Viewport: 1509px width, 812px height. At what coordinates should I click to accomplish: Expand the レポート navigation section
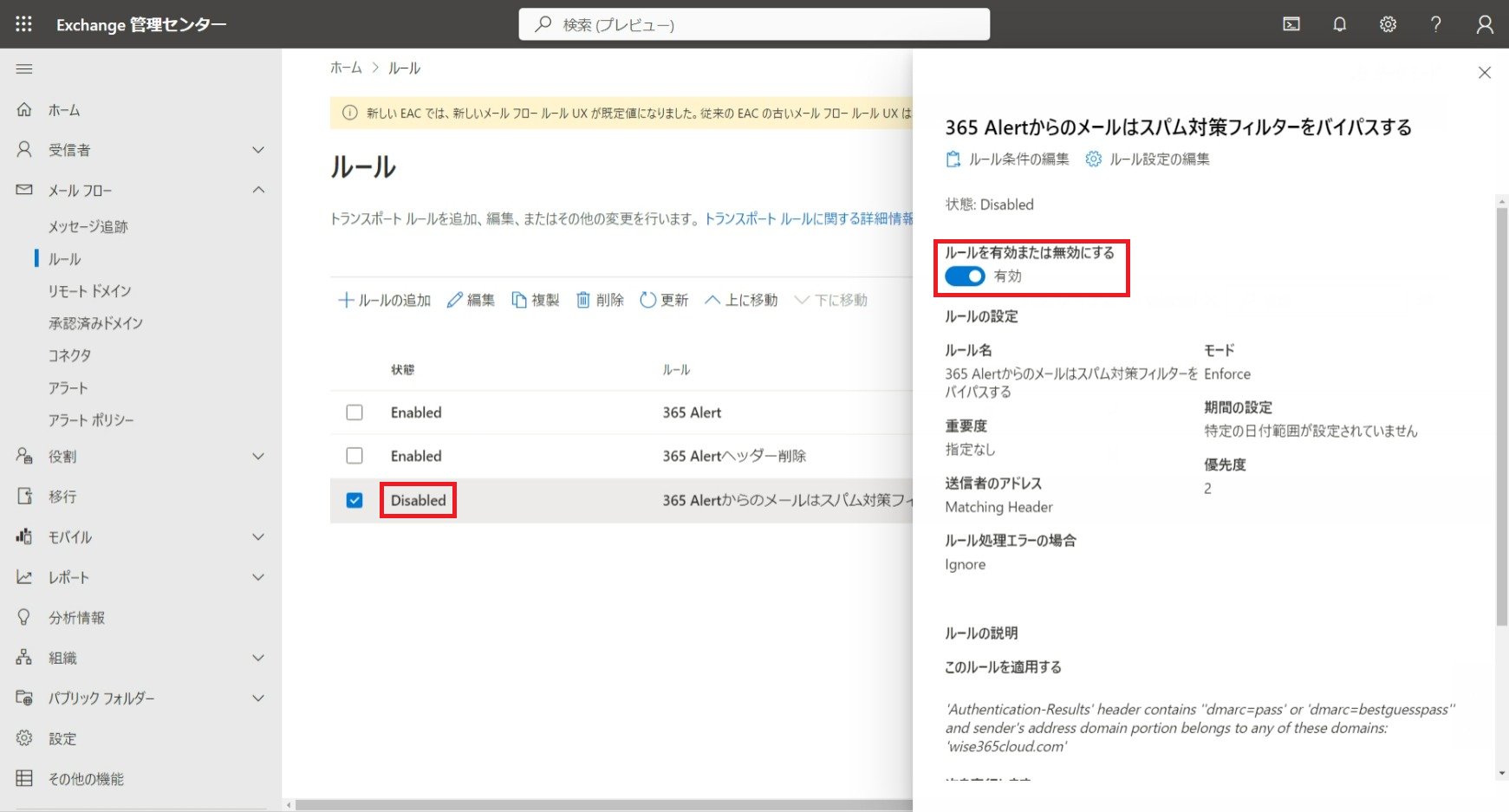257,577
